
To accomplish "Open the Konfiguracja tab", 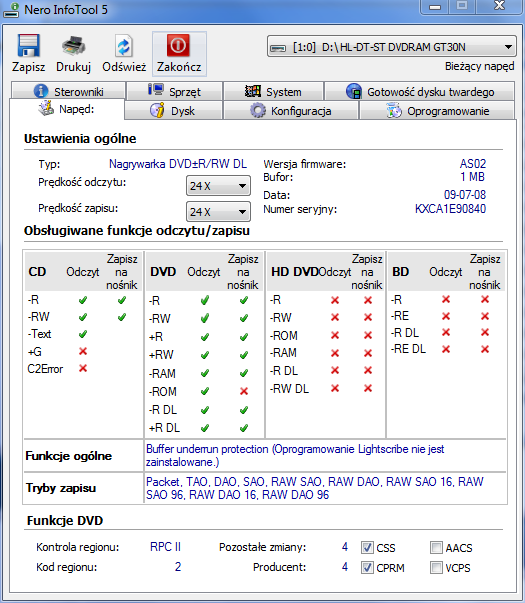I will coord(291,111).
